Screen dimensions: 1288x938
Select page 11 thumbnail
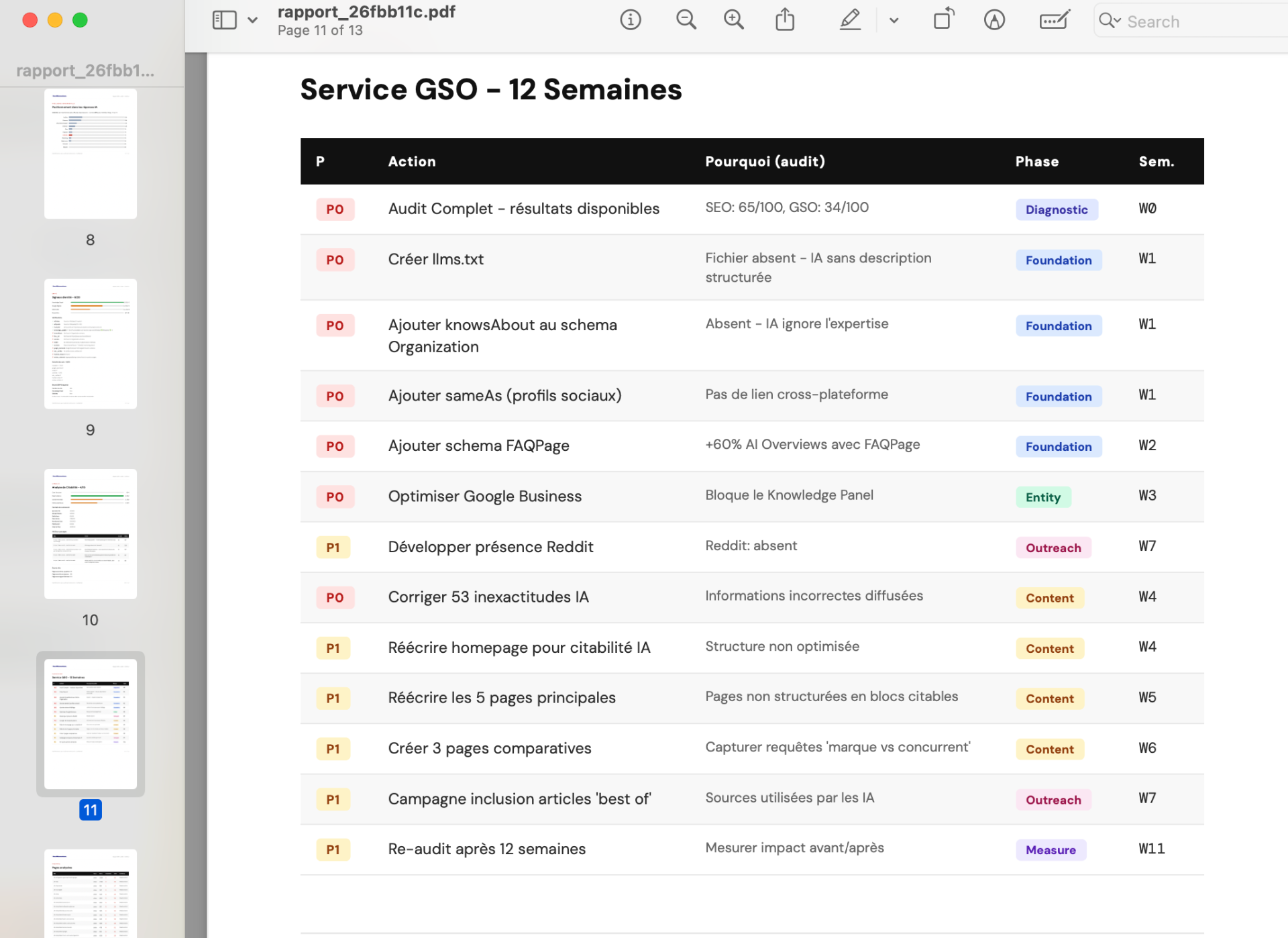point(91,724)
